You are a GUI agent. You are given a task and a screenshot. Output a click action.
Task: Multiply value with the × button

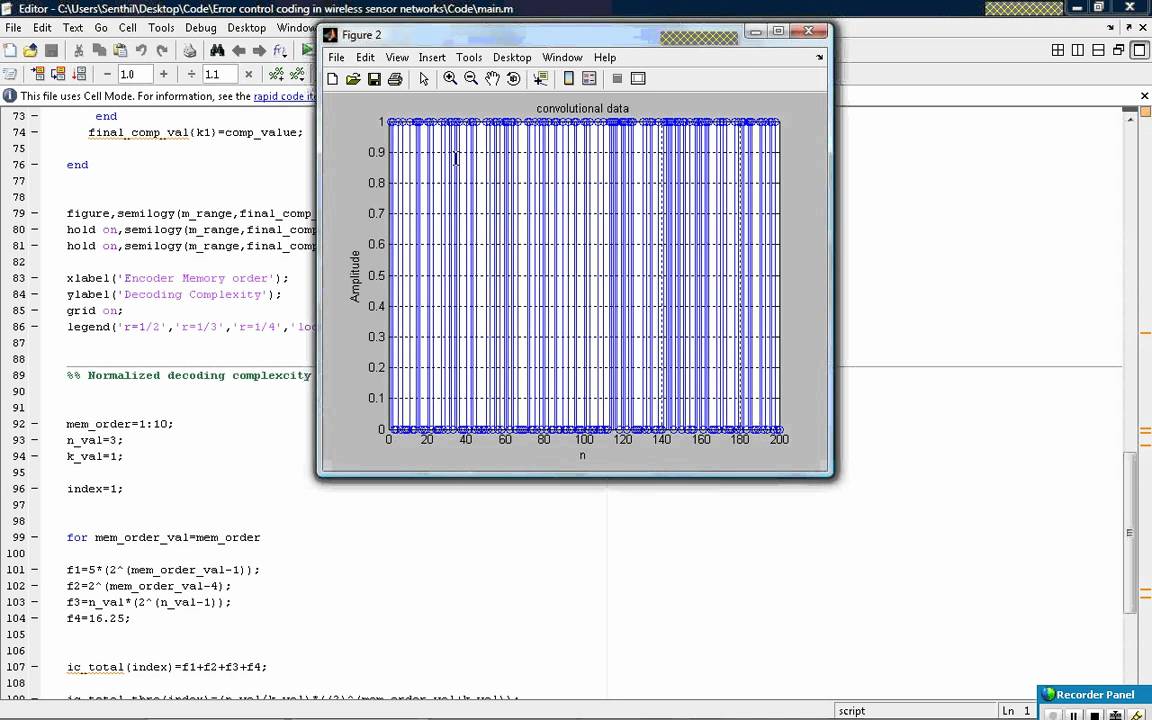(x=248, y=74)
